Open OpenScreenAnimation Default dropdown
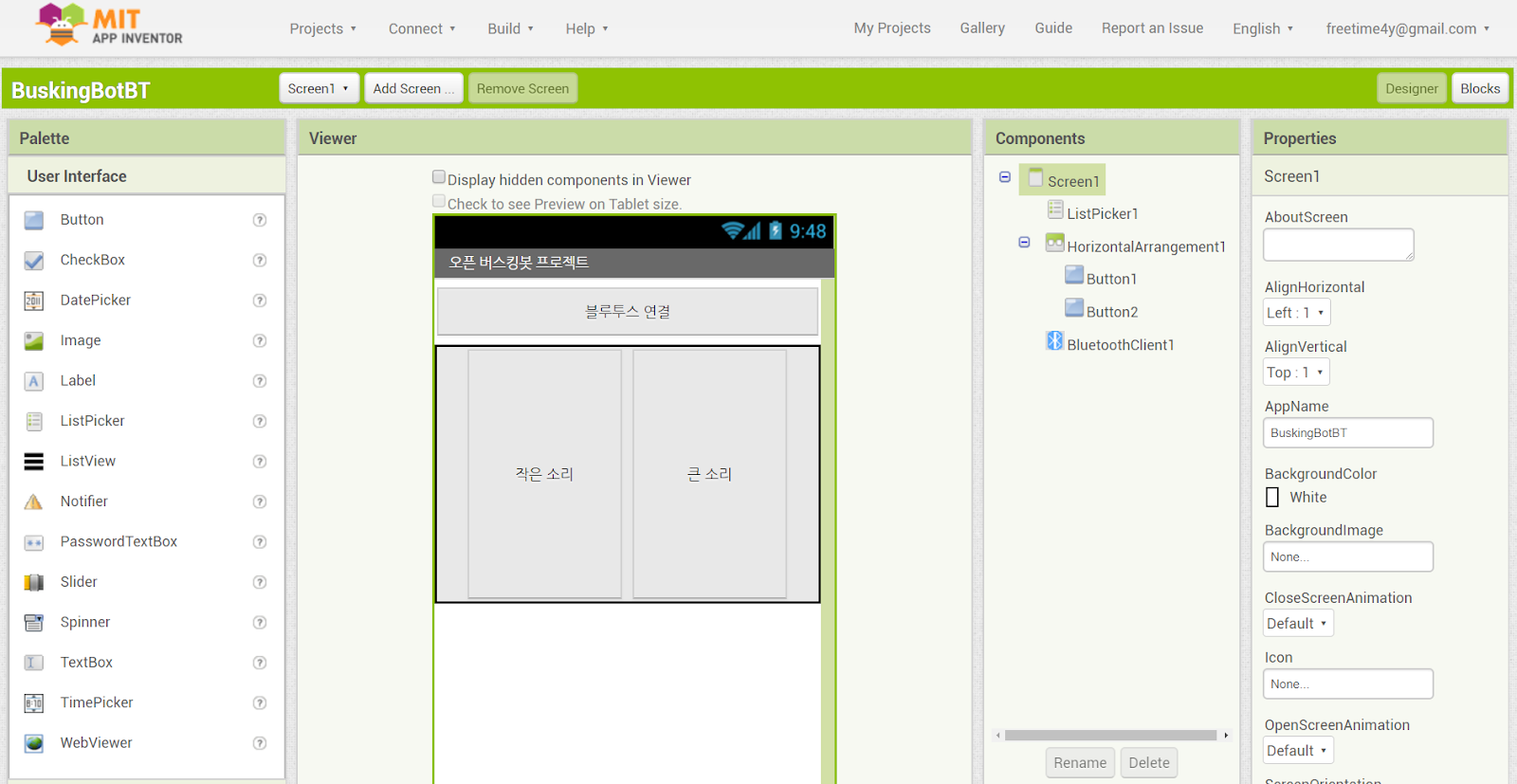Image resolution: width=1517 pixels, height=784 pixels. pyautogui.click(x=1299, y=750)
